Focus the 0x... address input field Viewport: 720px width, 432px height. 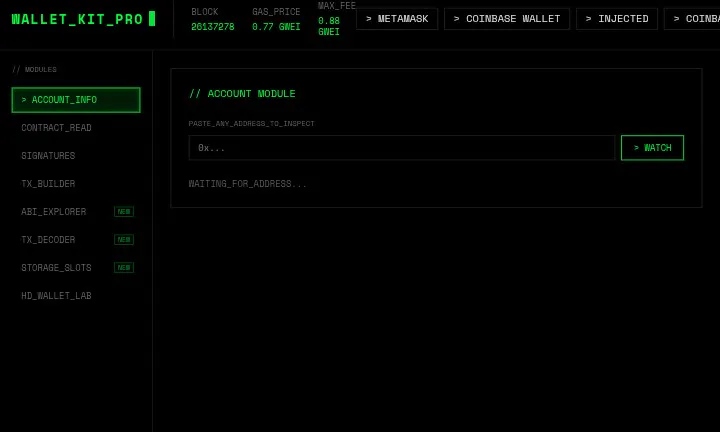402,148
